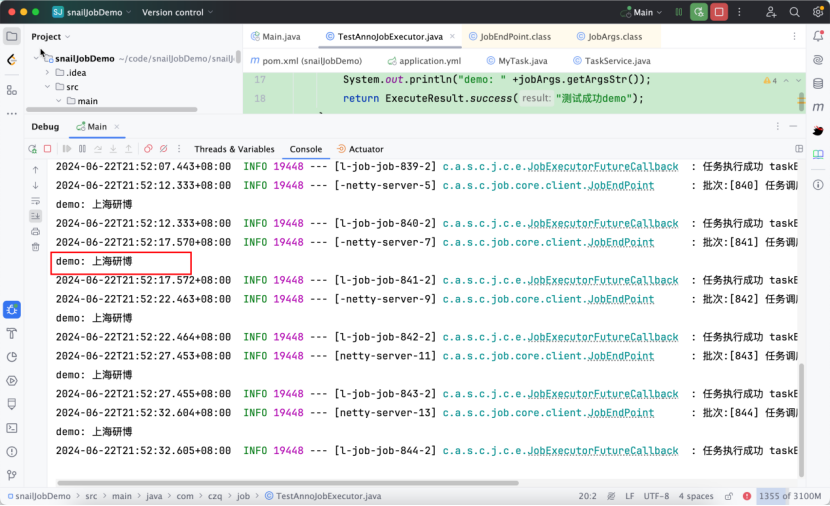Open IDE settings gear icon

coord(818,12)
